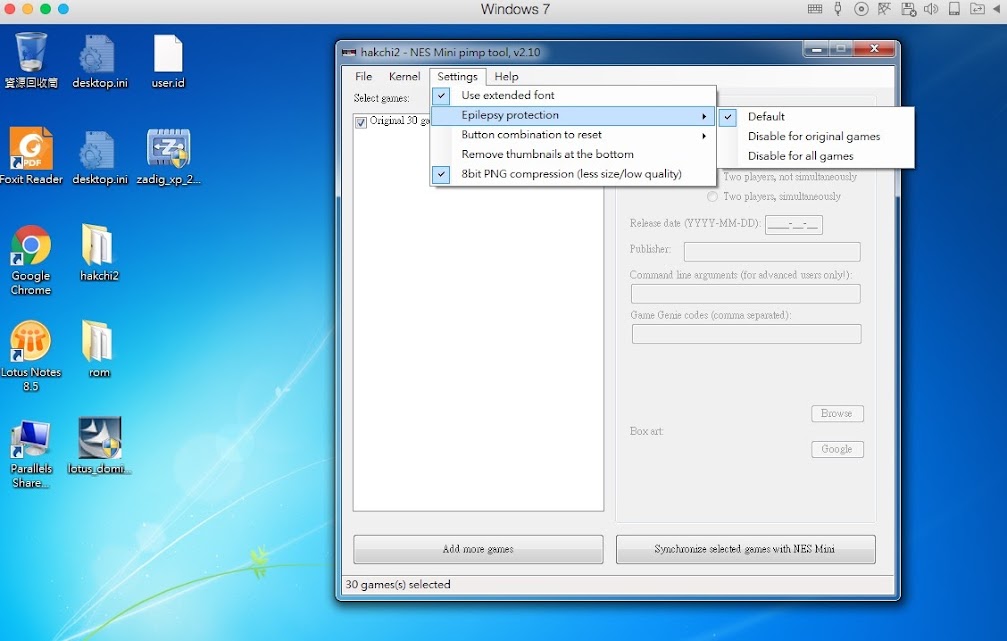1007x641 pixels.
Task: Toggle 8bit PNG compression option
Action: click(573, 174)
